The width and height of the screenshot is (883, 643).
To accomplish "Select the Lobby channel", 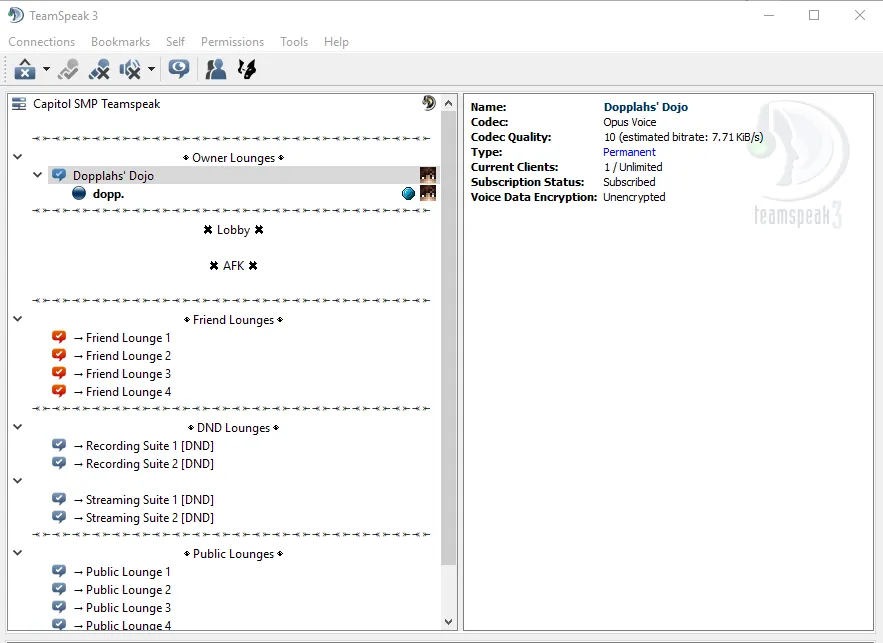I will click(233, 230).
